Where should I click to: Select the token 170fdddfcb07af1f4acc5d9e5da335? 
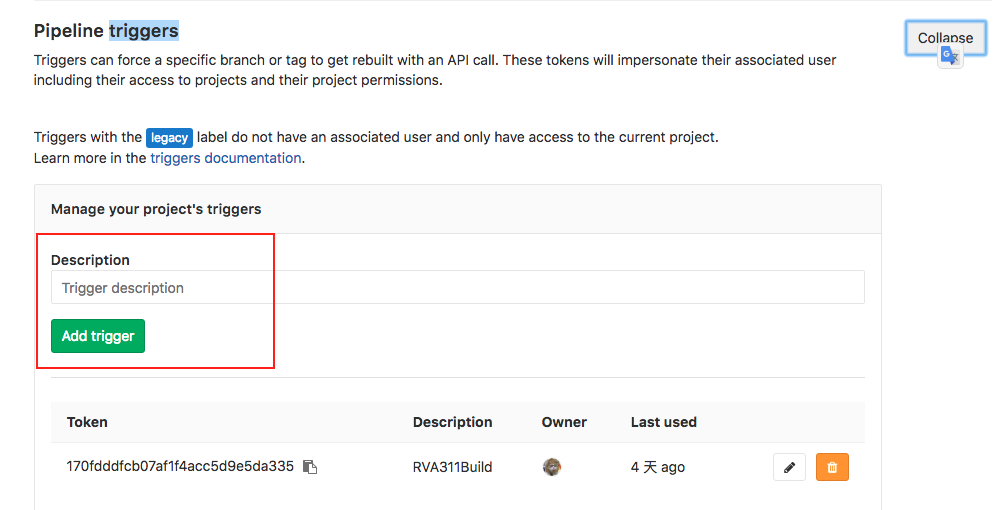180,466
